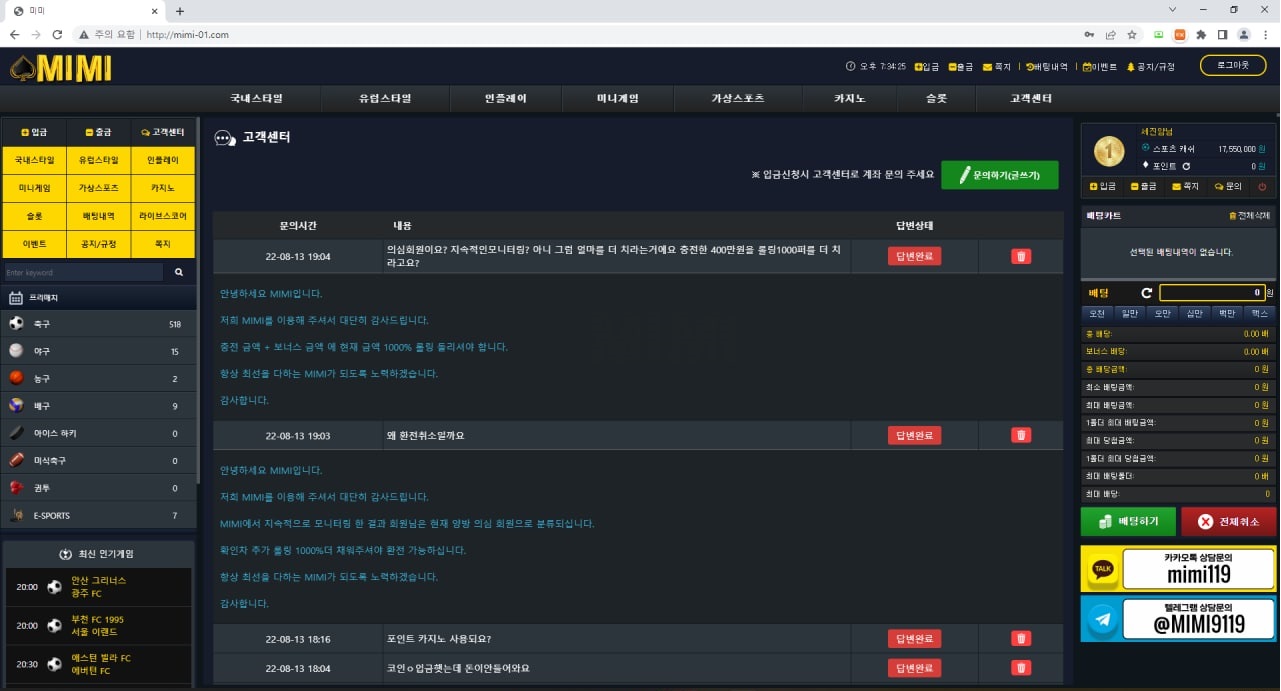
Task: Click 출금 in the user account panel
Action: pos(1145,186)
